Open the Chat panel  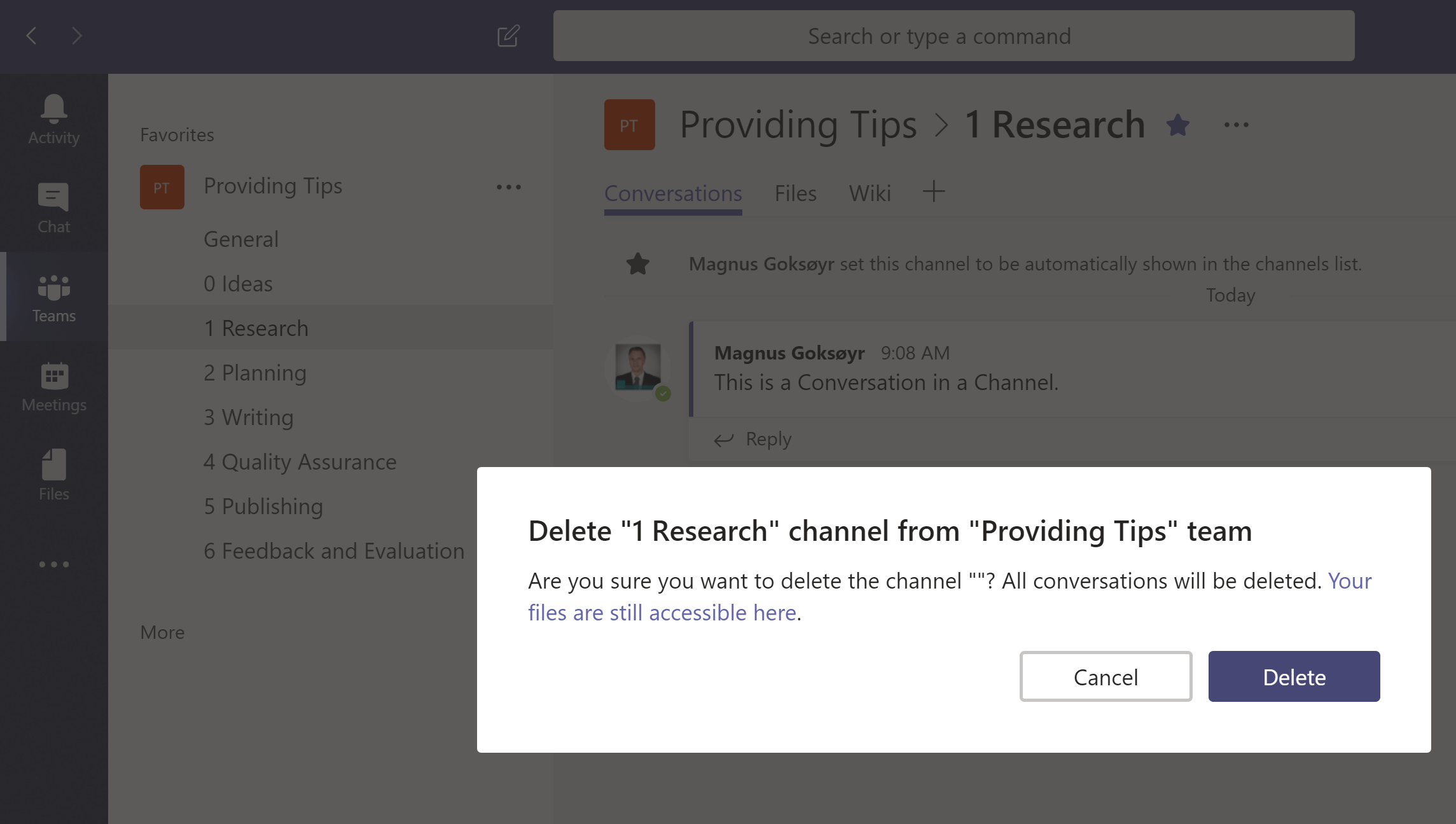(53, 207)
